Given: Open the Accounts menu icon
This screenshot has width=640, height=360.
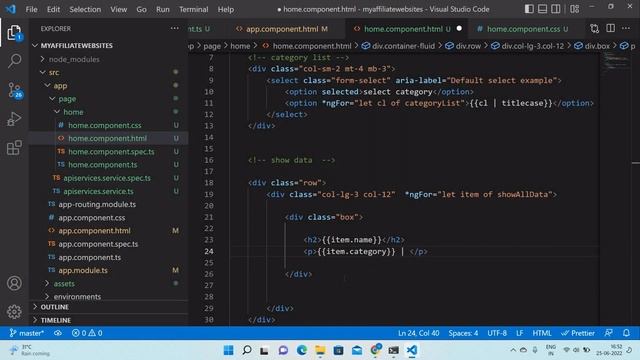Looking at the screenshot, I should tap(14, 283).
